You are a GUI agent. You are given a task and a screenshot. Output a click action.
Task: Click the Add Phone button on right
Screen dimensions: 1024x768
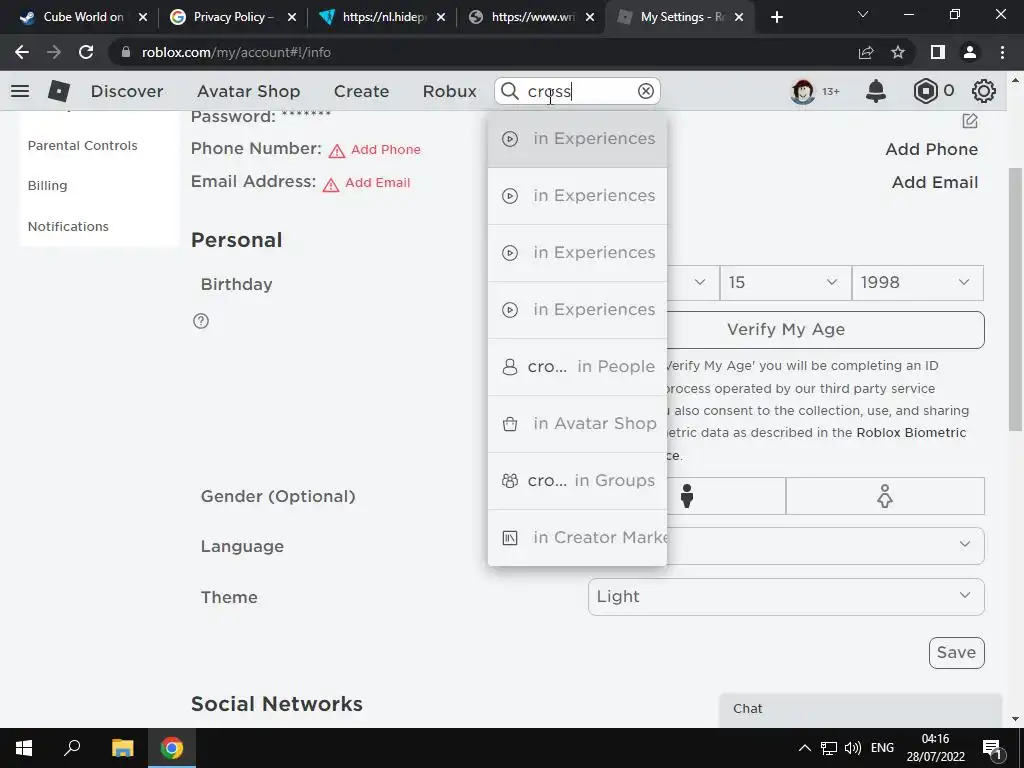tap(931, 150)
